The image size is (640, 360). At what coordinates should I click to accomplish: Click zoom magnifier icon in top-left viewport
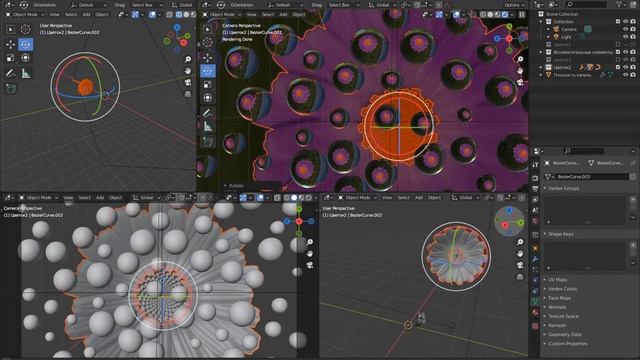pos(188,60)
